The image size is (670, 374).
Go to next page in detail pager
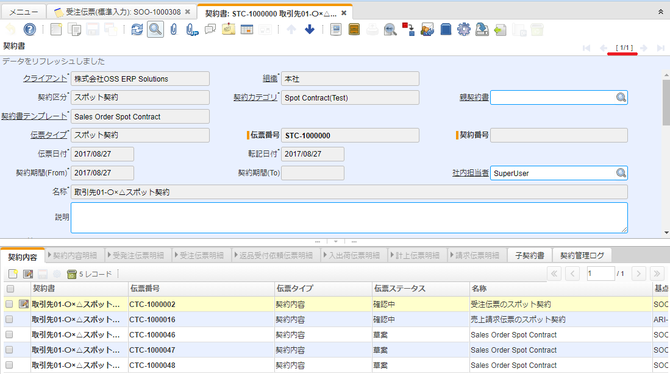(x=639, y=274)
